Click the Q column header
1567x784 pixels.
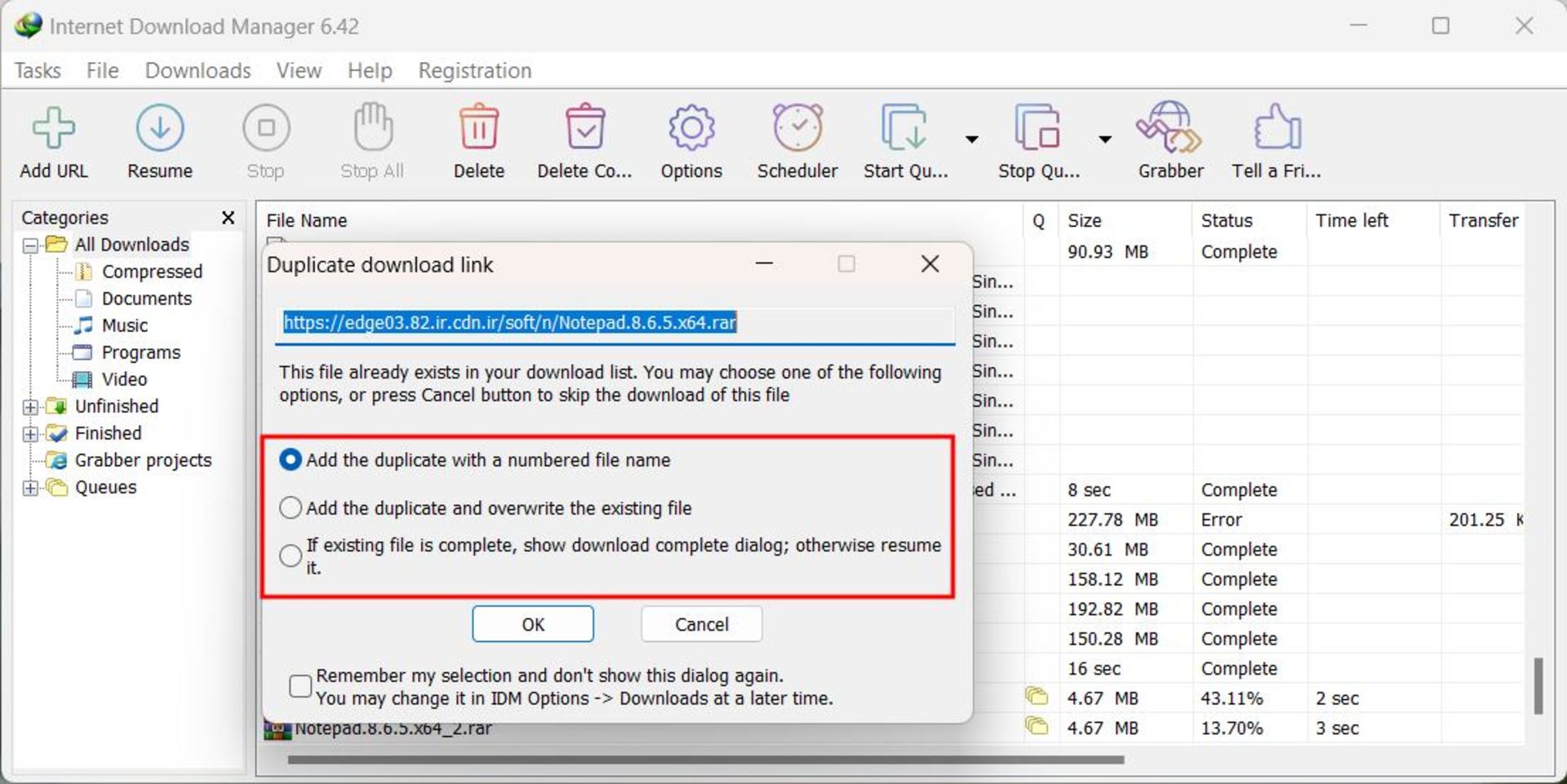[1039, 220]
